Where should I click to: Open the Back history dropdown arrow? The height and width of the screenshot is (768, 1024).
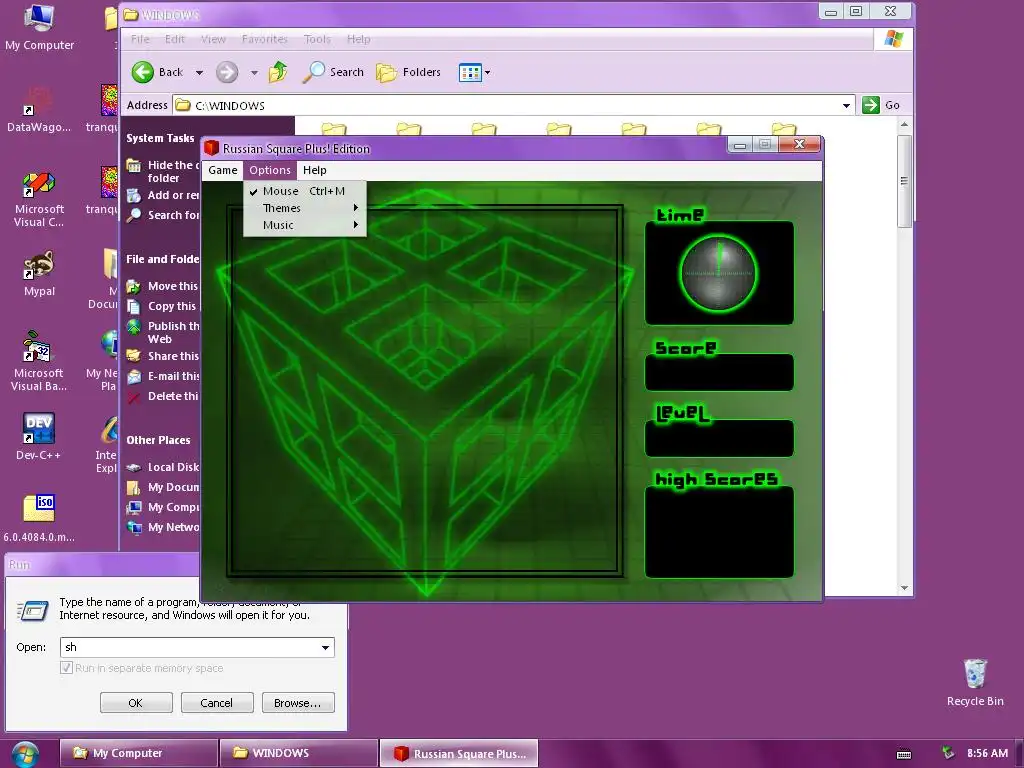[x=199, y=72]
